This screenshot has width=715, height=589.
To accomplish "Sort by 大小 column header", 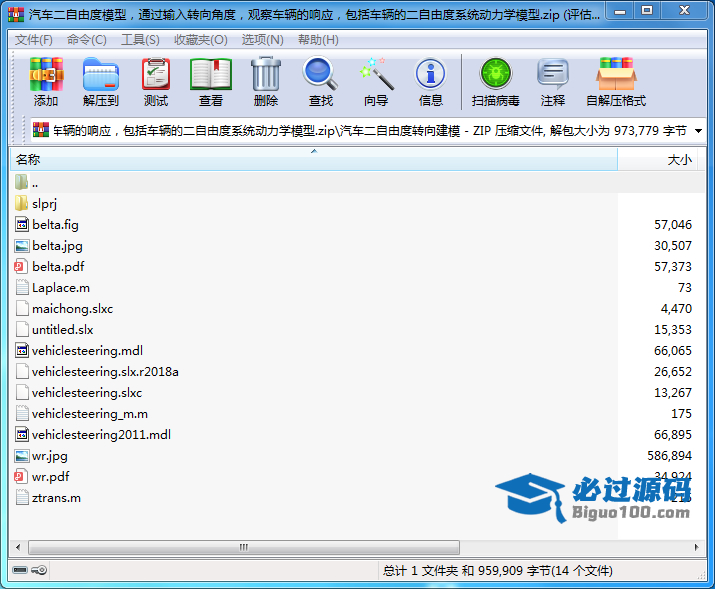I will (x=679, y=160).
